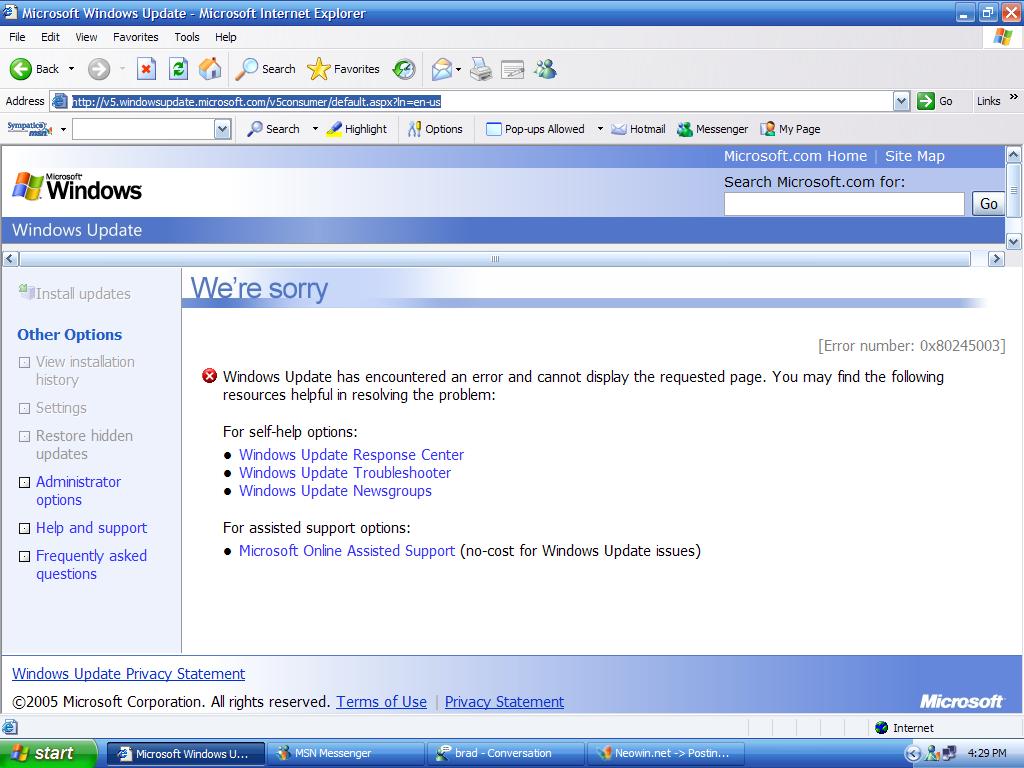Click Administrator options in sidebar
Image resolution: width=1024 pixels, height=768 pixels.
(x=78, y=490)
